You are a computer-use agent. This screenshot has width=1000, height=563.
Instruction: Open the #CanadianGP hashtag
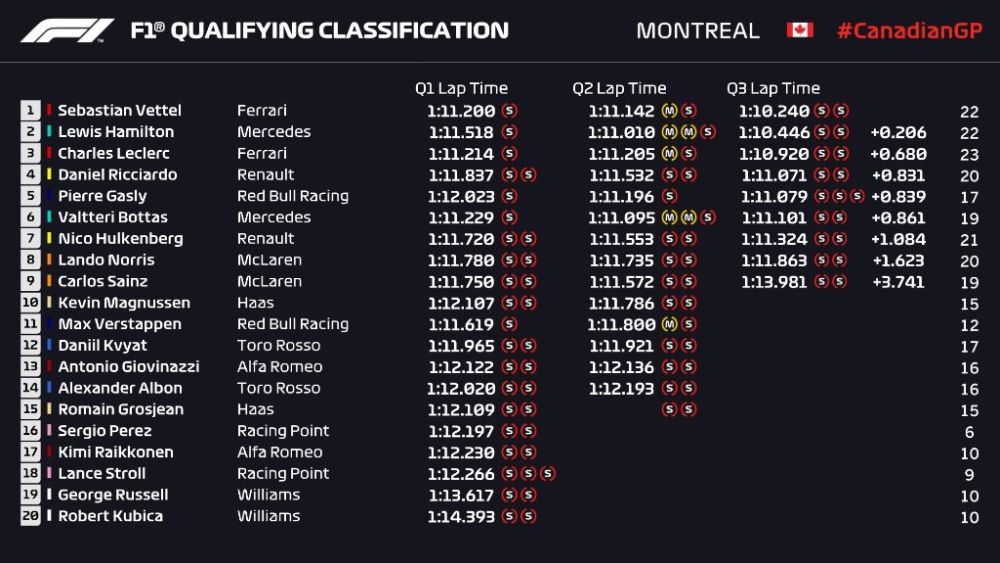pos(908,30)
